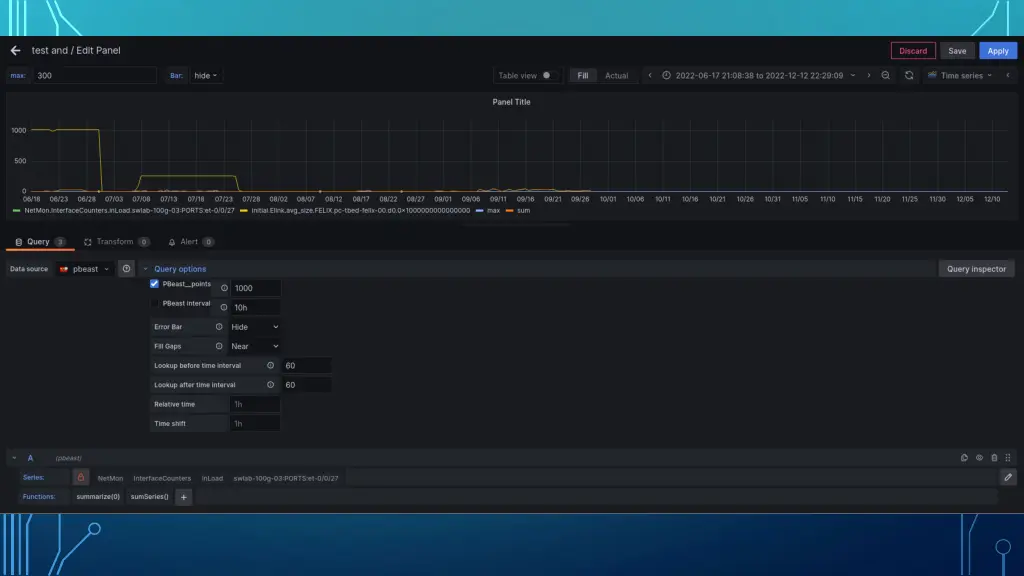Open the Bar hide dropdown

click(205, 76)
